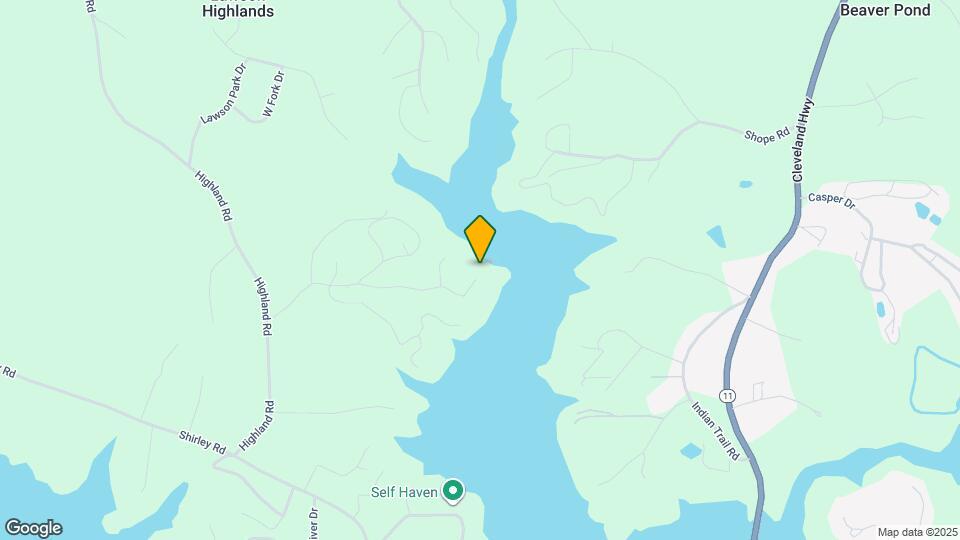Click the Map data ©2025 attribution
The image size is (960, 540).
click(x=918, y=533)
